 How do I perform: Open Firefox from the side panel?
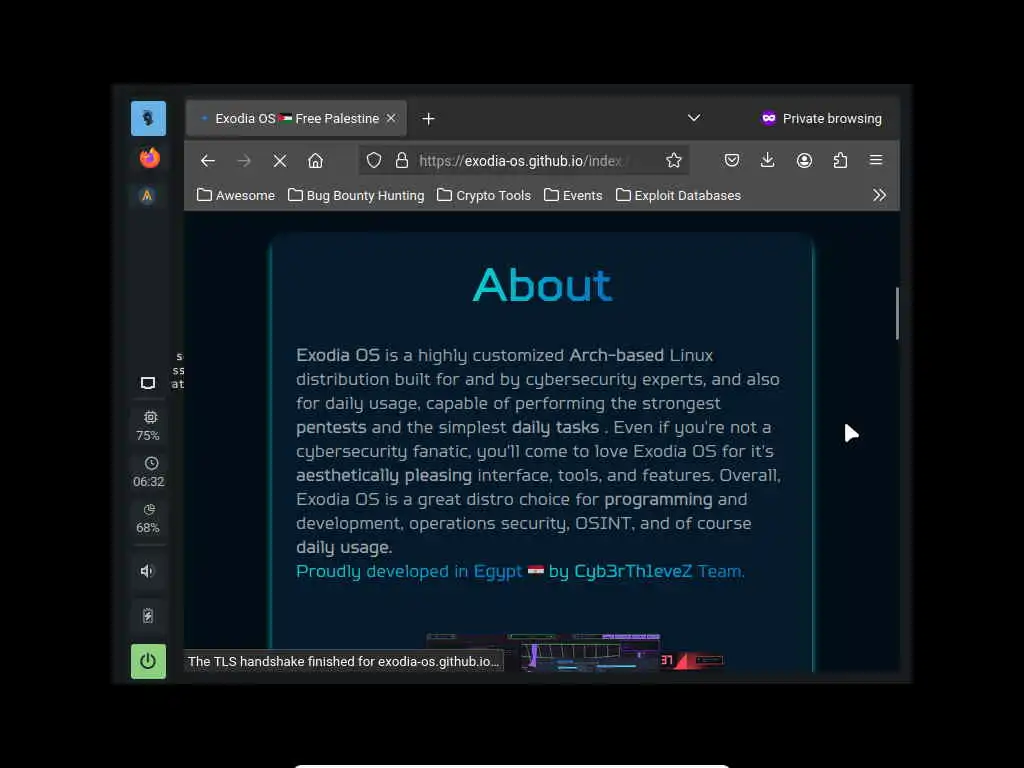click(x=149, y=157)
